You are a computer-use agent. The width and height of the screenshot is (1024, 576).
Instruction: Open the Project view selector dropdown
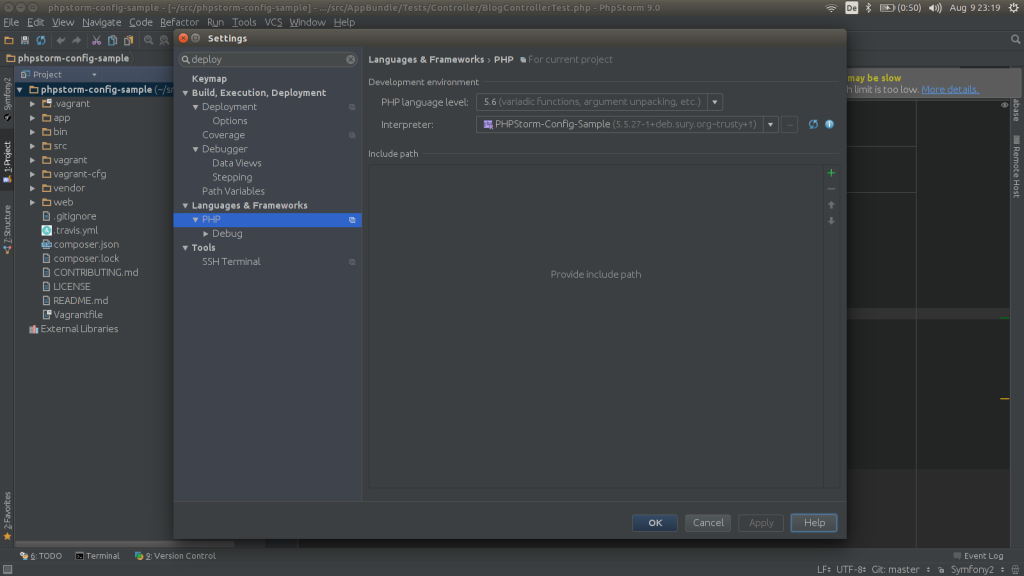click(x=94, y=74)
